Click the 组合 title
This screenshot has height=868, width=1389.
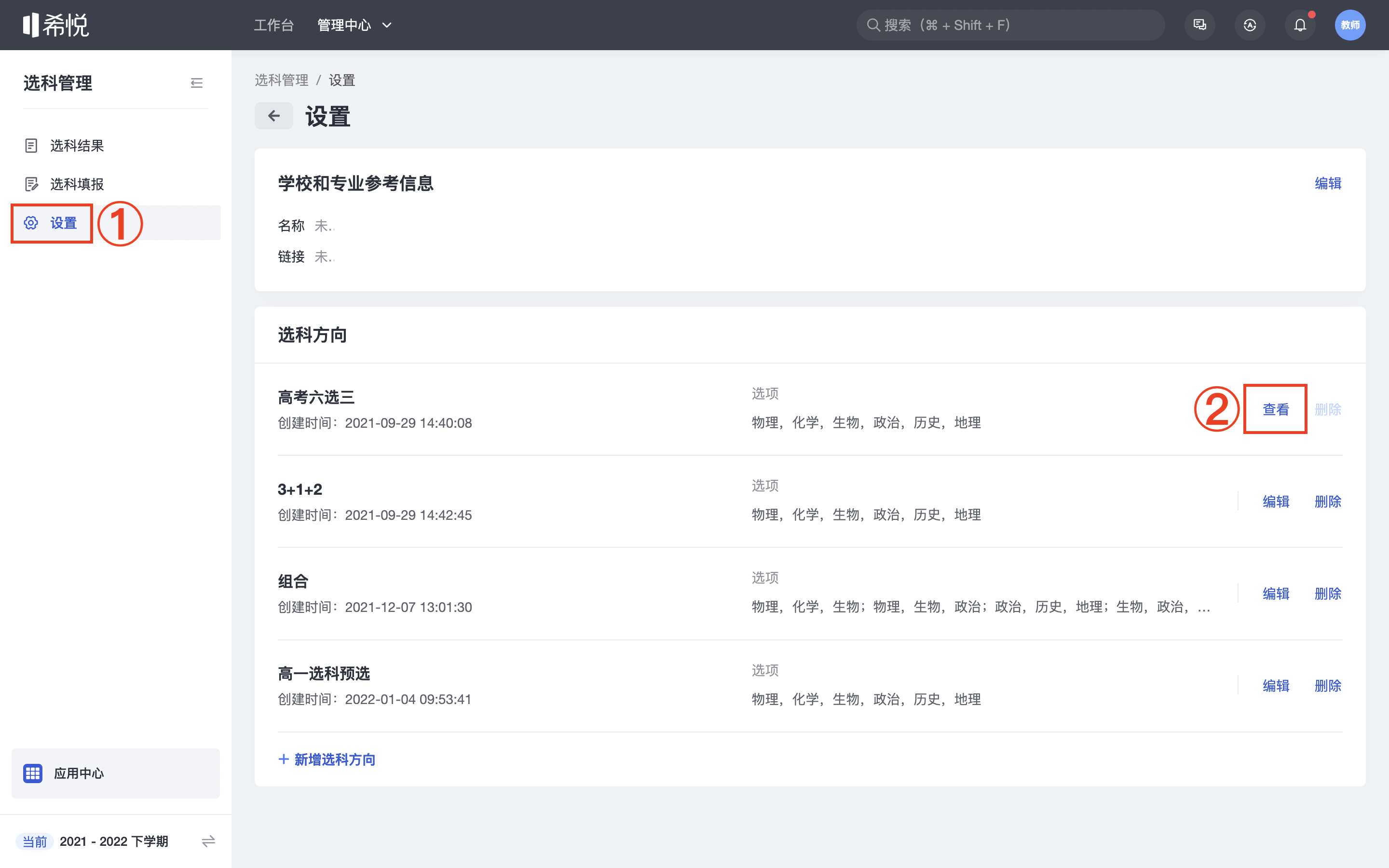click(x=293, y=582)
